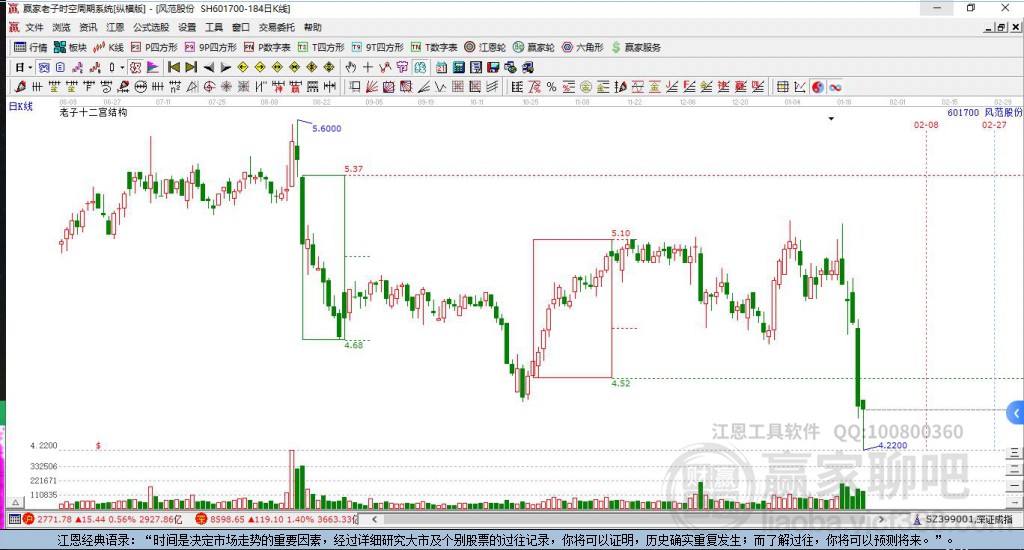Open the 江恩轮 tool
Image resolution: width=1024 pixels, height=550 pixels.
click(x=485, y=47)
